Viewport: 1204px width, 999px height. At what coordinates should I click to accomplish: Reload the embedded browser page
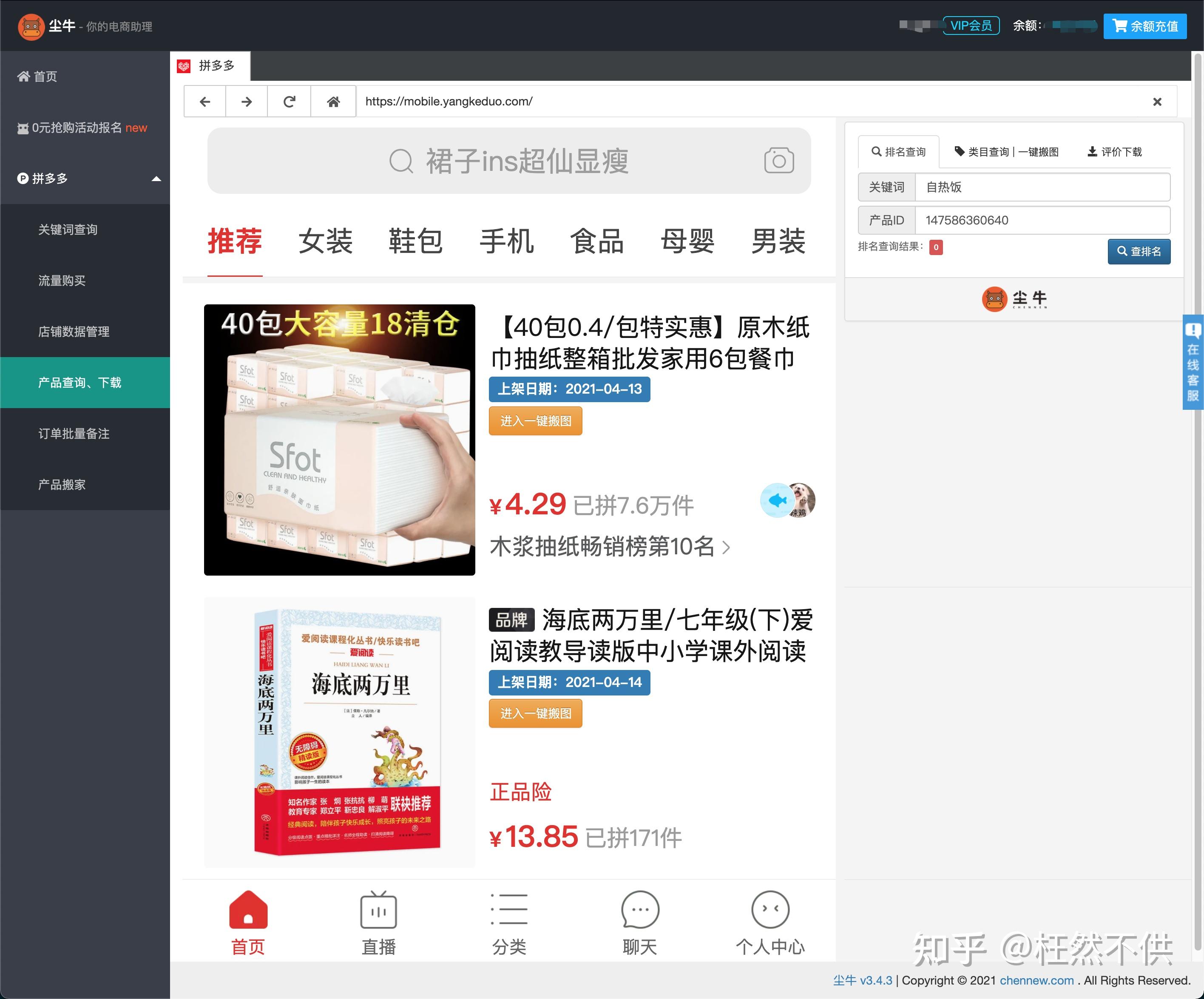click(290, 102)
